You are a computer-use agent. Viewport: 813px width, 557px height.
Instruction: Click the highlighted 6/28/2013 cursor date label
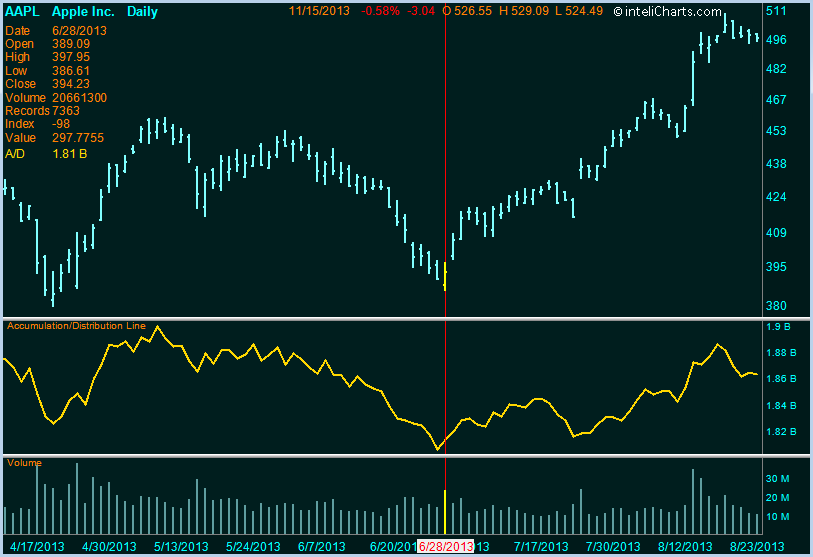coord(446,546)
